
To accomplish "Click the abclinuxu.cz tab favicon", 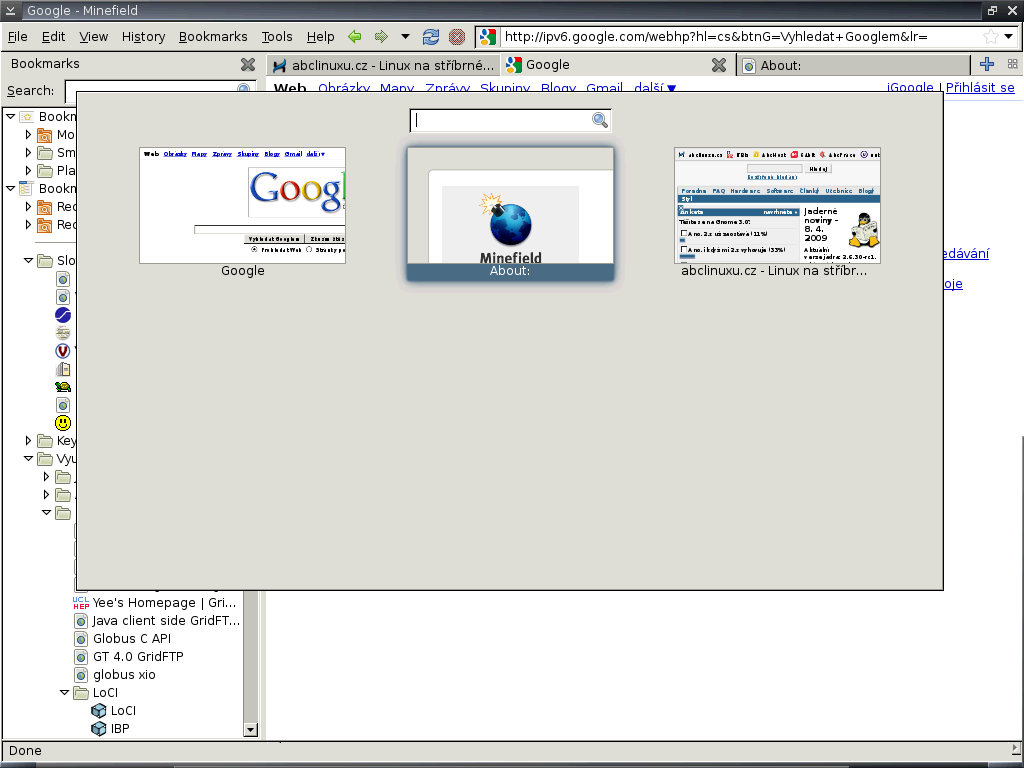I will 280,65.
